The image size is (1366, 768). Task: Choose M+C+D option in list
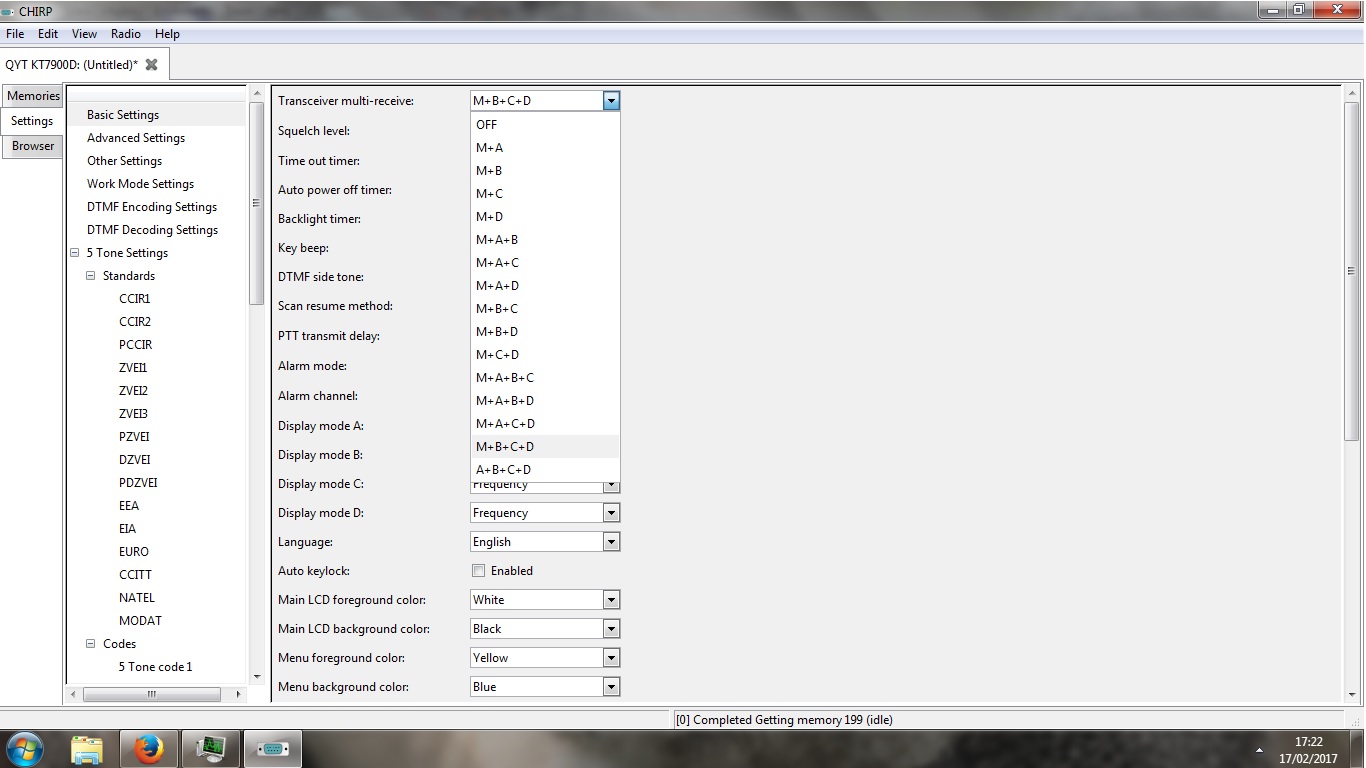point(545,355)
